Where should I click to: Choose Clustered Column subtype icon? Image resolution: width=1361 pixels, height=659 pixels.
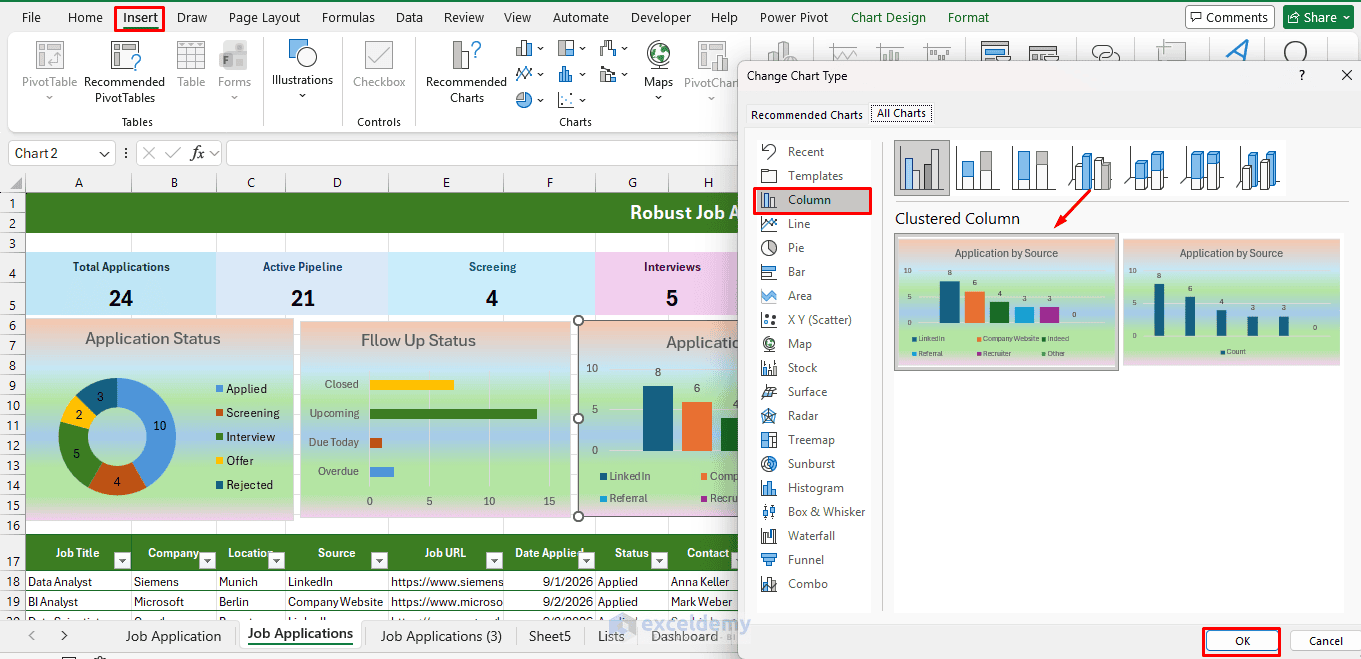(x=922, y=167)
